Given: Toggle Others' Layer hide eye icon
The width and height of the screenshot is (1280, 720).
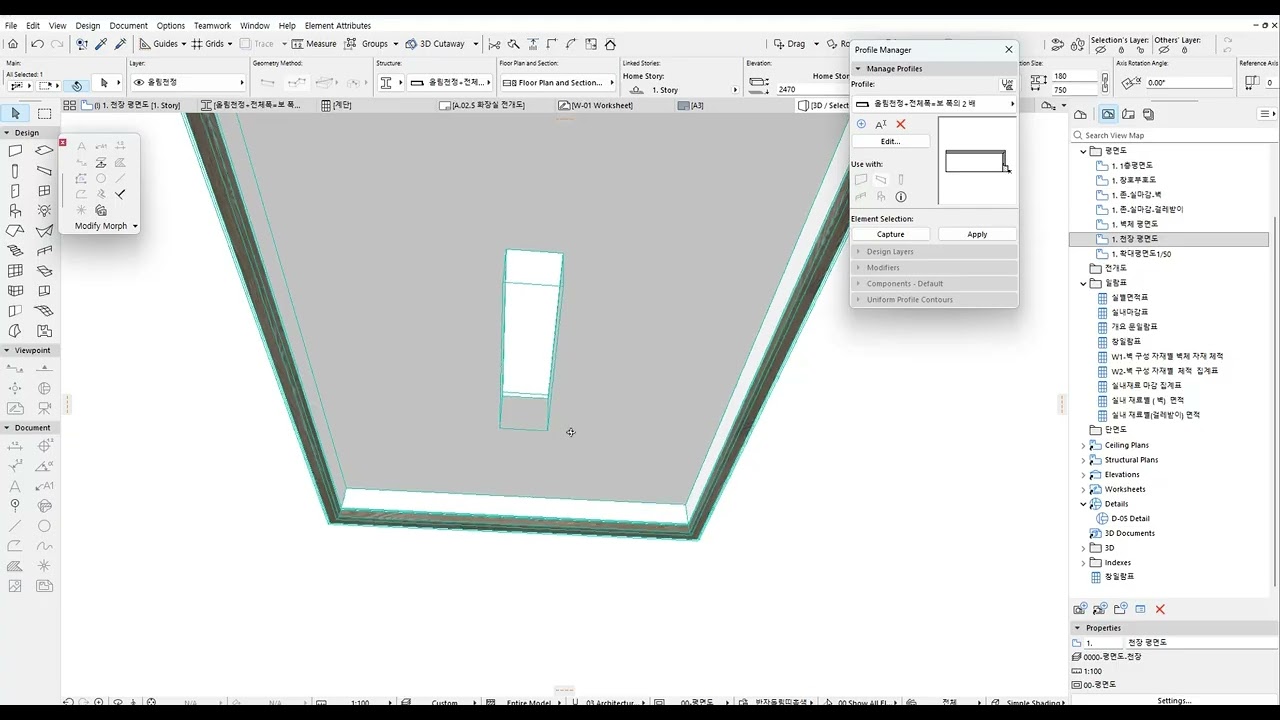Looking at the screenshot, I should [1163, 51].
